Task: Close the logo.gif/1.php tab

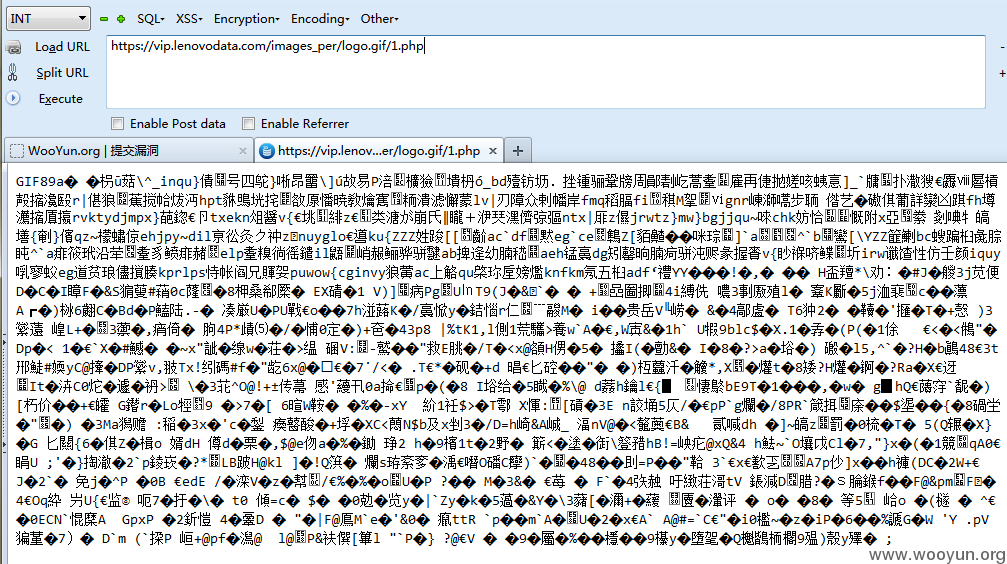Action: (x=493, y=151)
